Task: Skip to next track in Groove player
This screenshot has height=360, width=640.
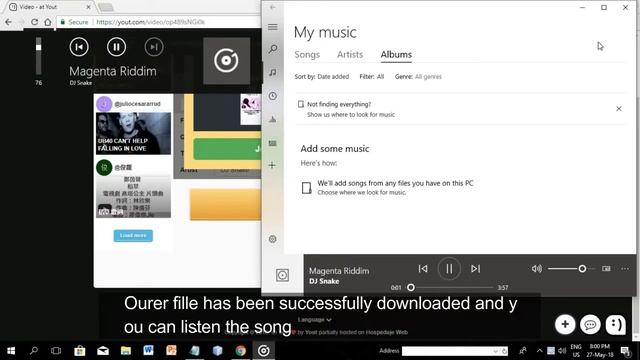Action: pyautogui.click(x=476, y=269)
